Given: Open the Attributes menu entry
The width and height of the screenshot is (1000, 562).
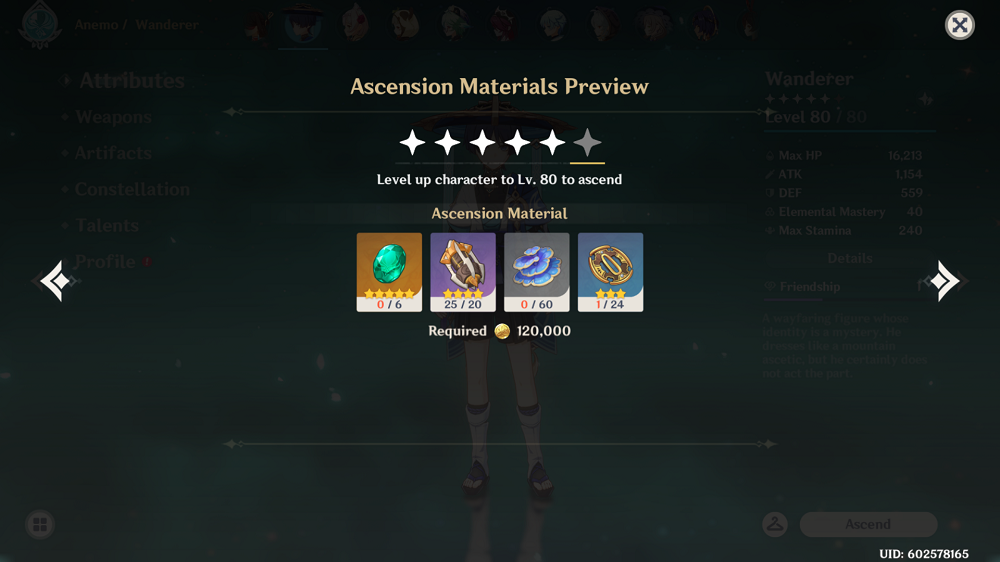Looking at the screenshot, I should [131, 81].
